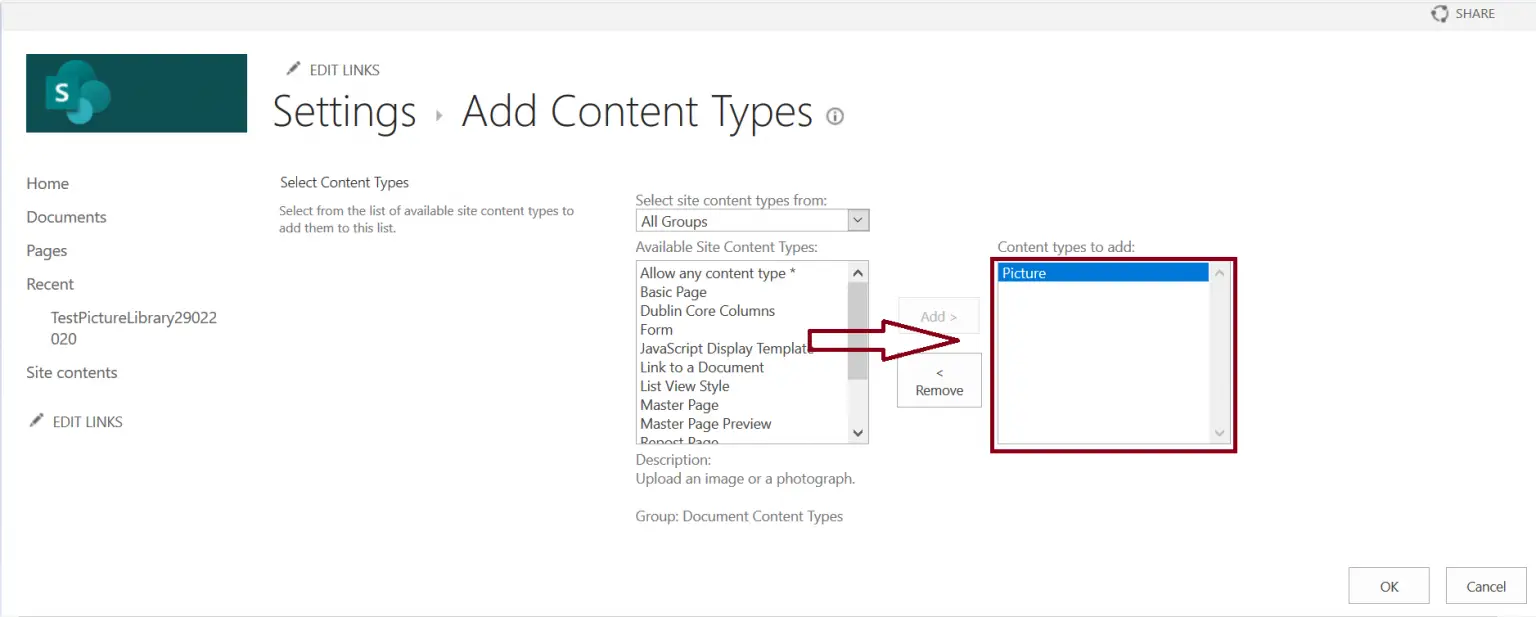Viewport: 1536px width, 617px height.
Task: Click the down scroll arrow on content types list
Action: tap(857, 432)
